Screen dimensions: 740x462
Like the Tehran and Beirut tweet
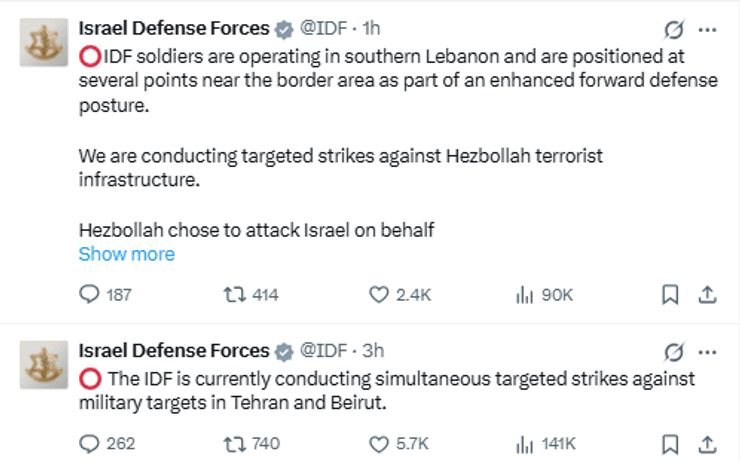point(379,443)
